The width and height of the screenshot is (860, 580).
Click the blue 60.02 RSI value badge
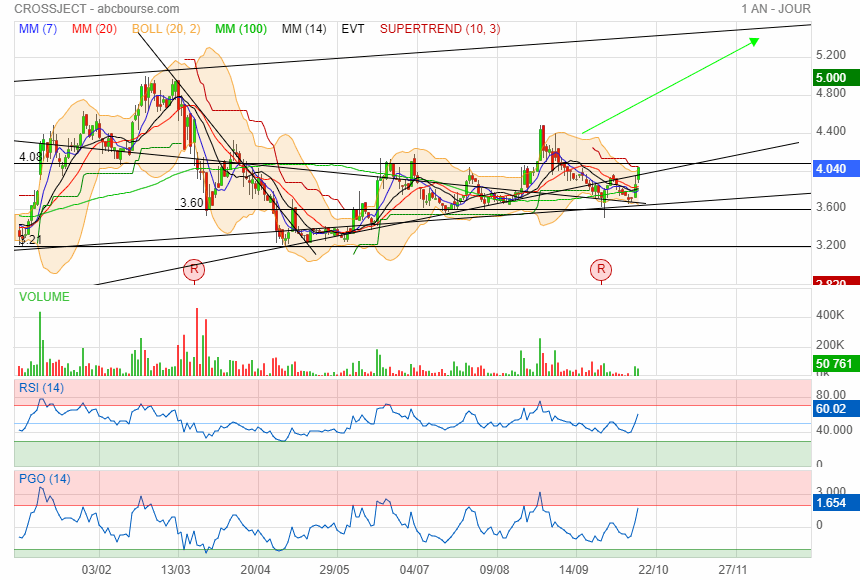837,409
